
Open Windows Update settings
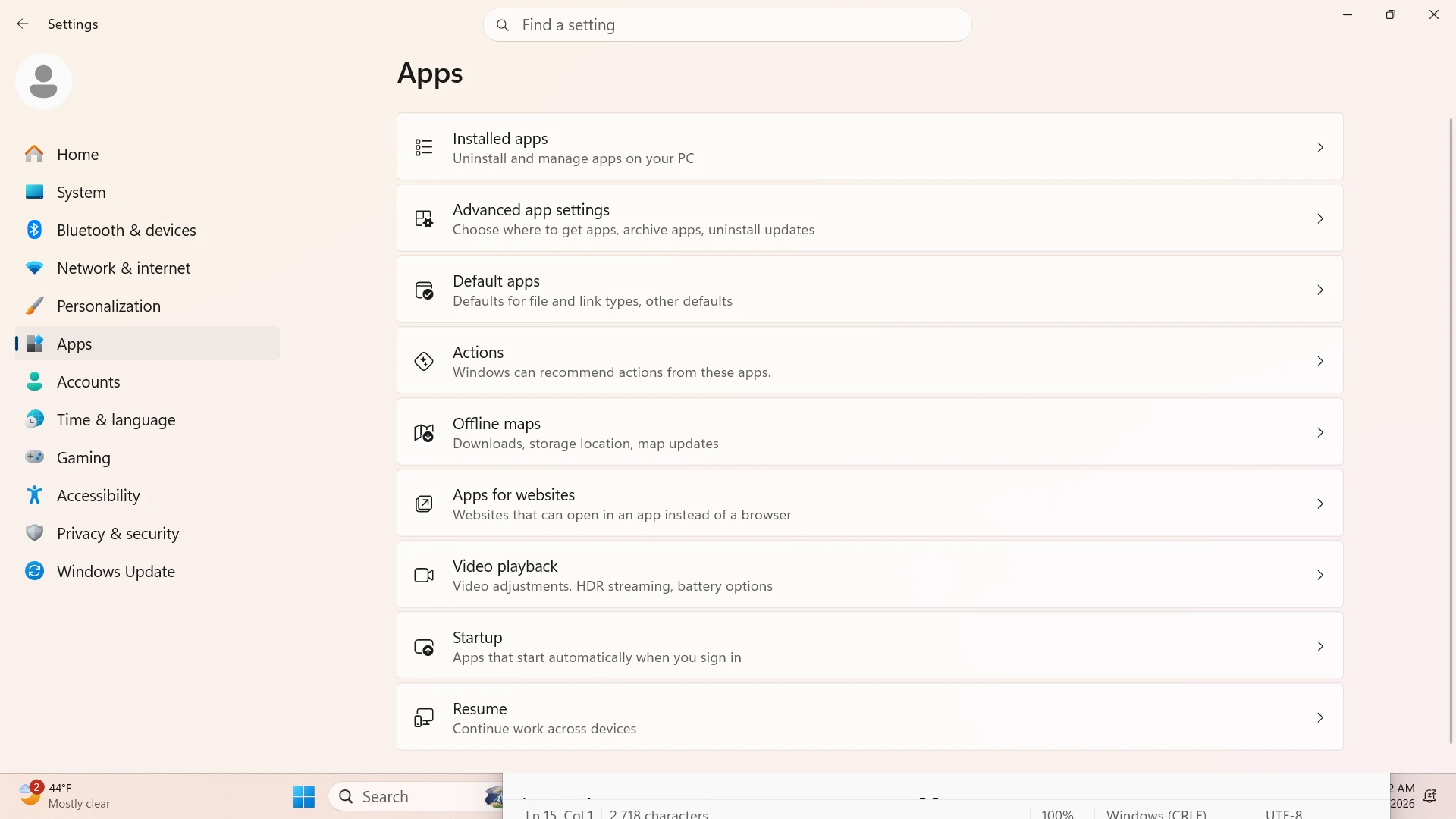click(147, 571)
